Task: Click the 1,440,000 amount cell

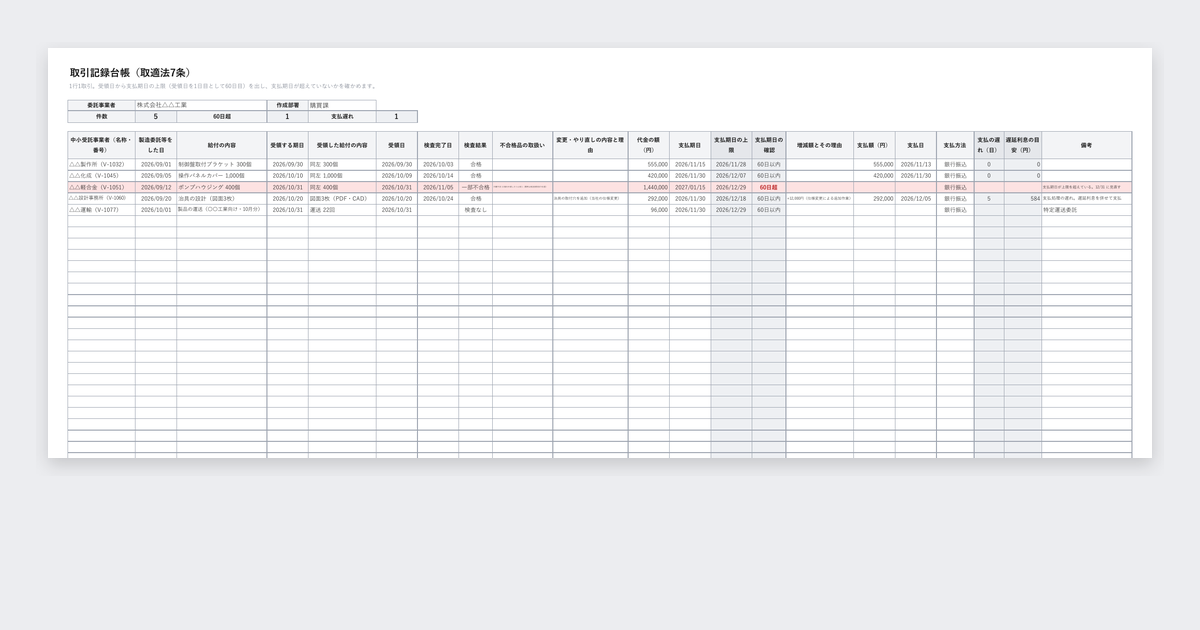Action: click(x=649, y=187)
